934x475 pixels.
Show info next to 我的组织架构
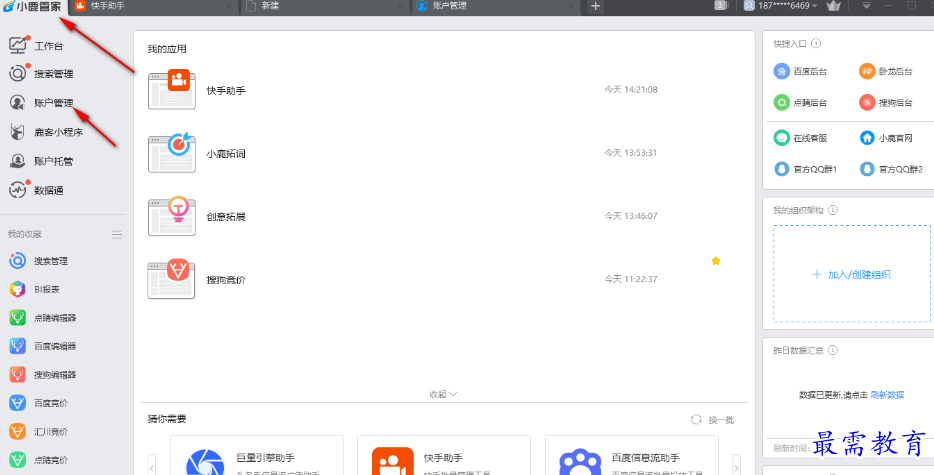point(833,210)
